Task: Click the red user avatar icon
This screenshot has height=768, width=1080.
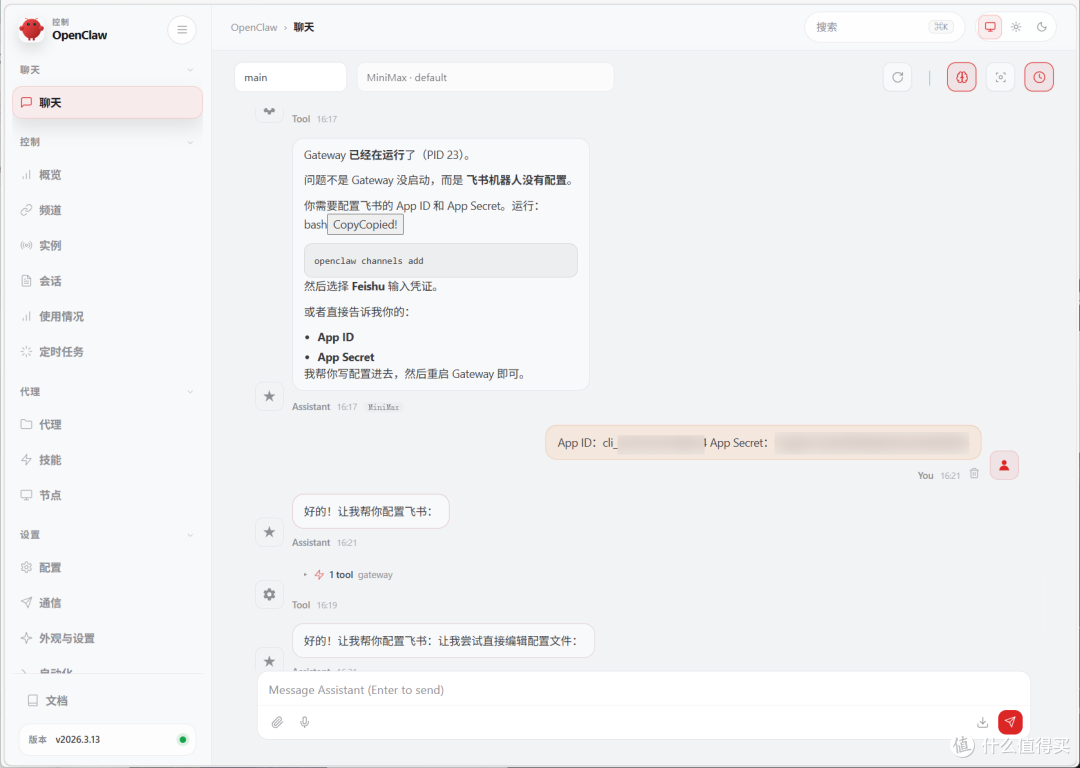Action: 1004,466
